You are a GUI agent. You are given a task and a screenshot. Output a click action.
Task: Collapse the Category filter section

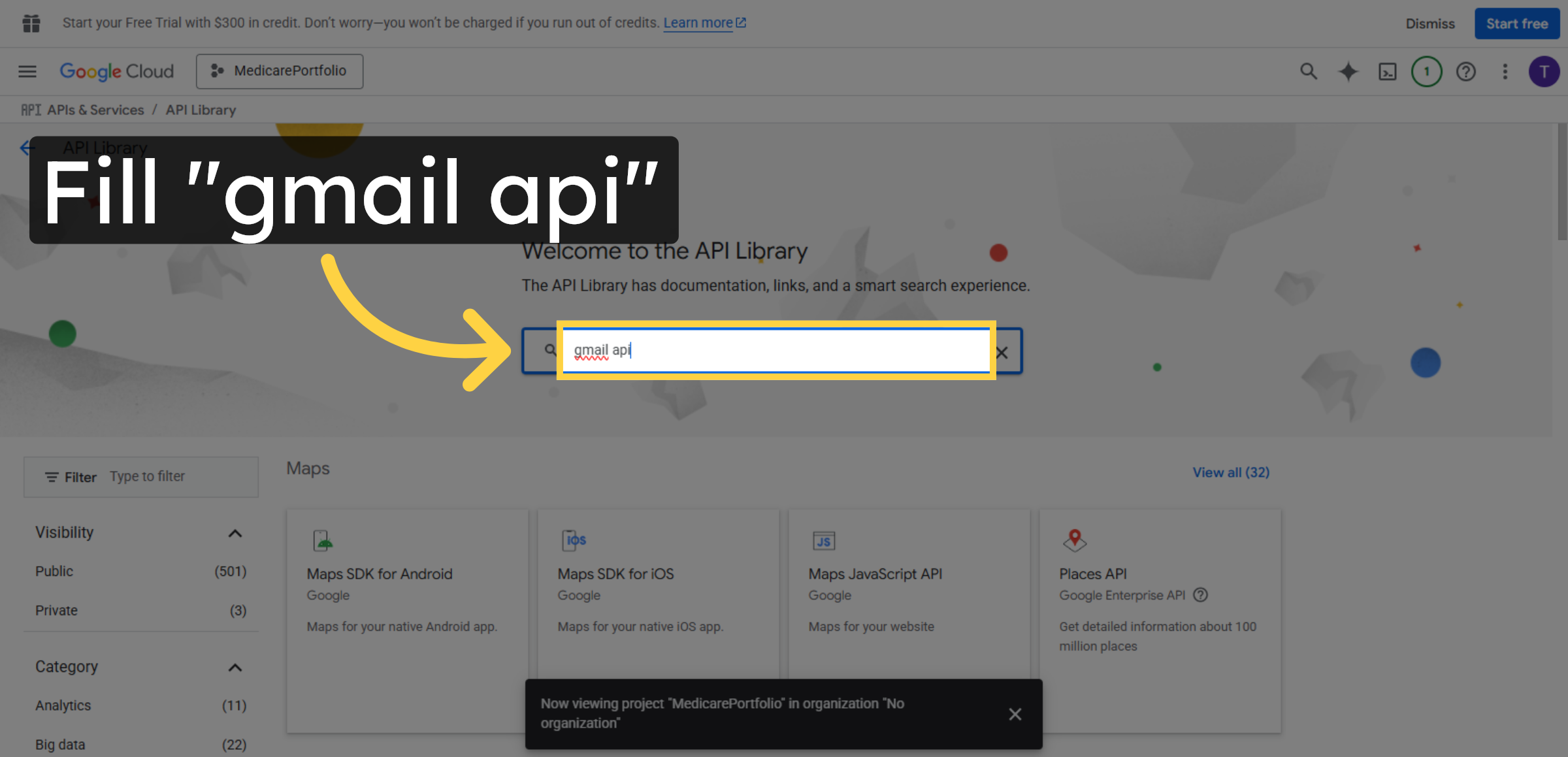click(x=235, y=668)
